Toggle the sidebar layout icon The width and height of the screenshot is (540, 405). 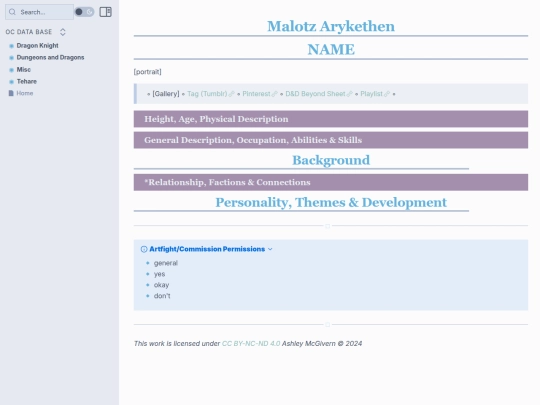click(x=105, y=12)
